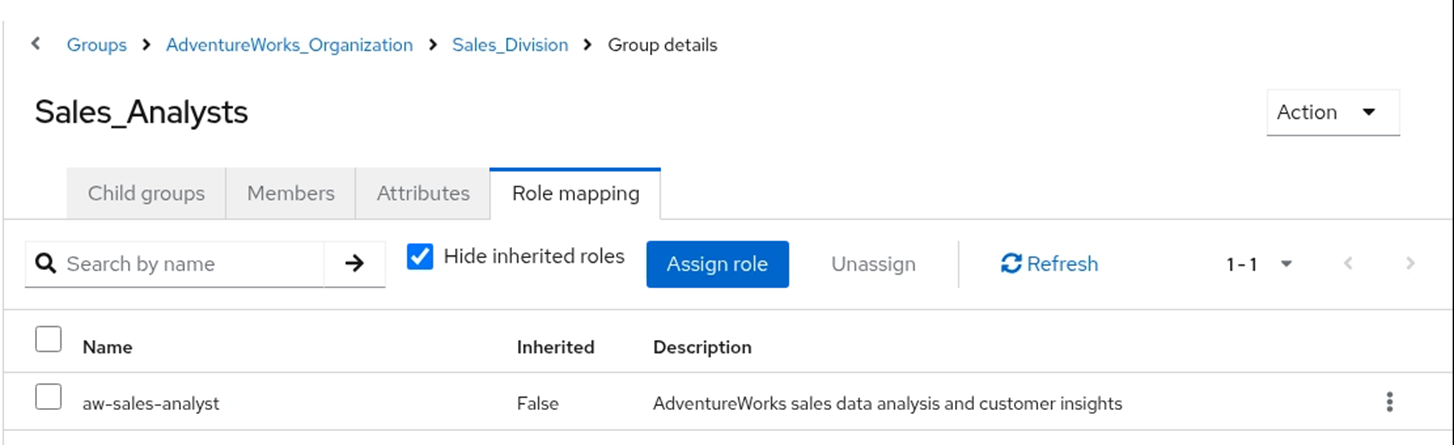Click the Assign role button
This screenshot has width=1454, height=445.
(717, 264)
